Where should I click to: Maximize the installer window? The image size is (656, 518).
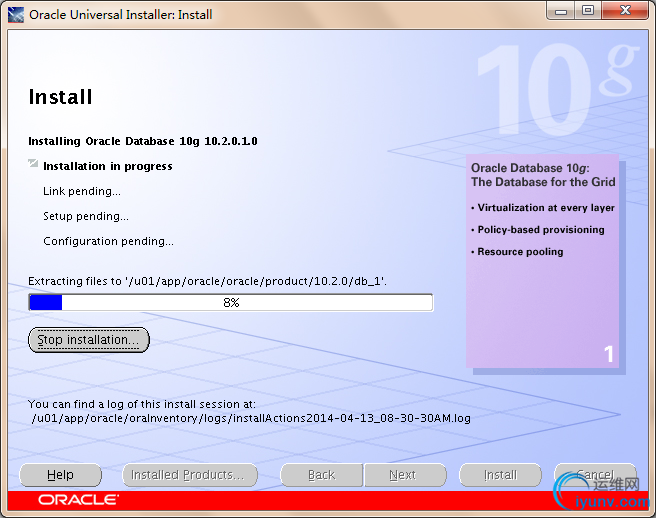click(588, 11)
